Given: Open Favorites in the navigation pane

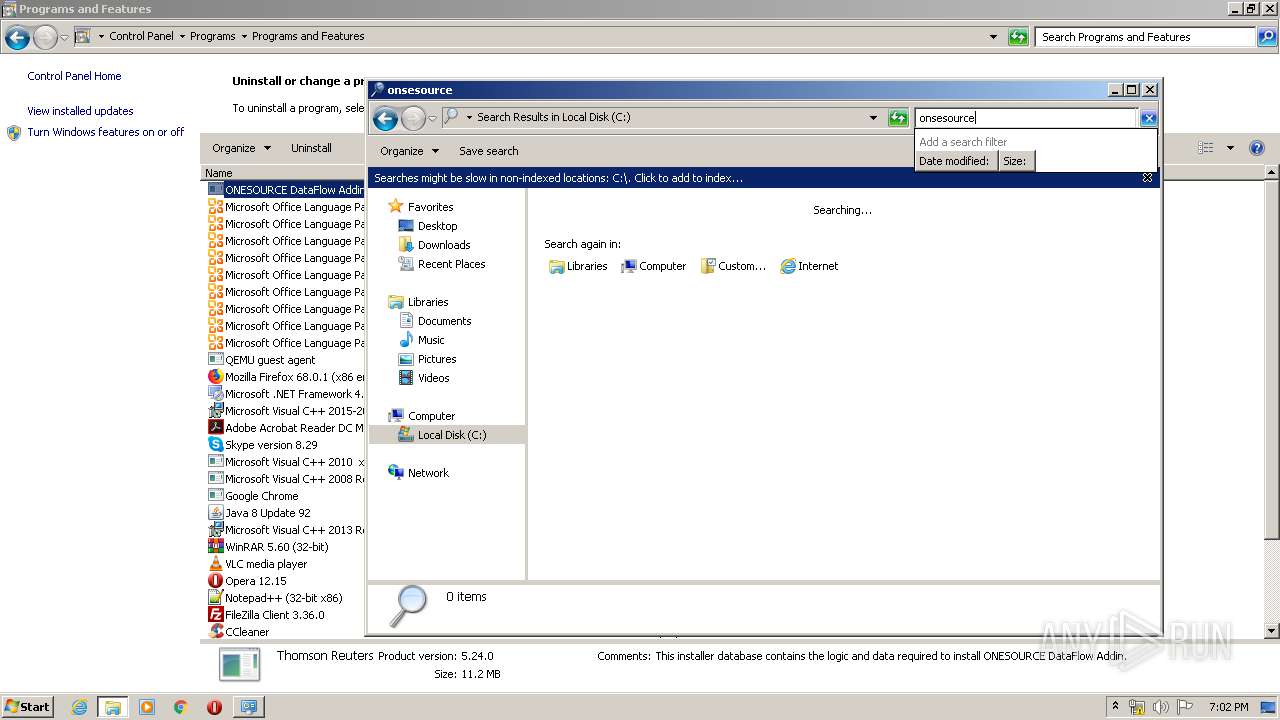Looking at the screenshot, I should tap(430, 207).
